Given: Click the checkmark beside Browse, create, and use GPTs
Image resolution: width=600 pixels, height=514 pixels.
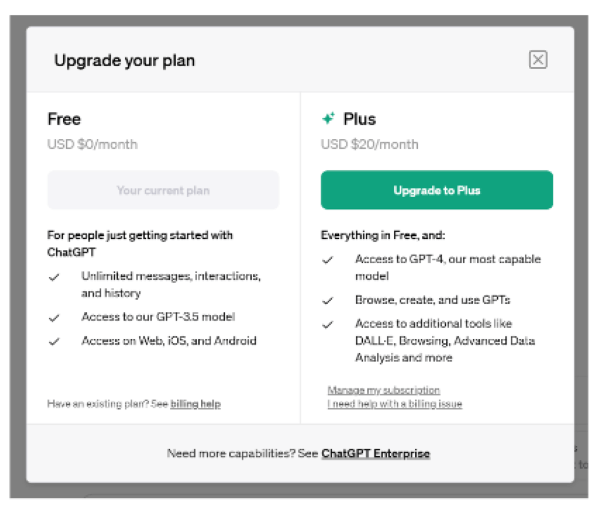Looking at the screenshot, I should tap(328, 301).
